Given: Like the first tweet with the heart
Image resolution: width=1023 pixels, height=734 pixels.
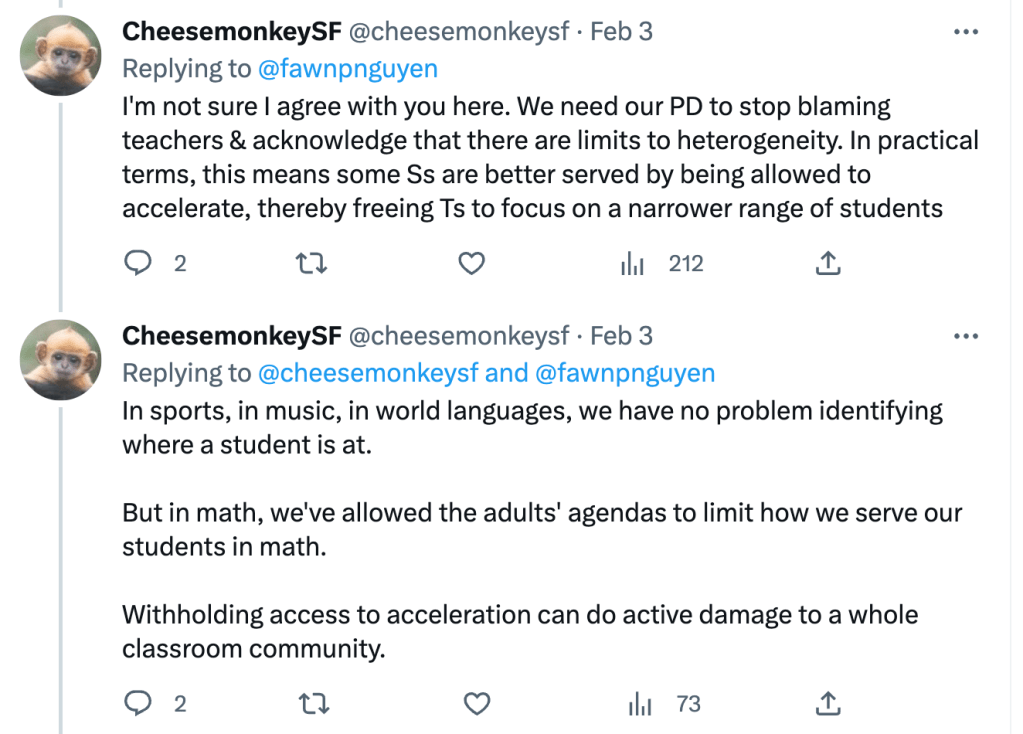Looking at the screenshot, I should click(x=471, y=264).
